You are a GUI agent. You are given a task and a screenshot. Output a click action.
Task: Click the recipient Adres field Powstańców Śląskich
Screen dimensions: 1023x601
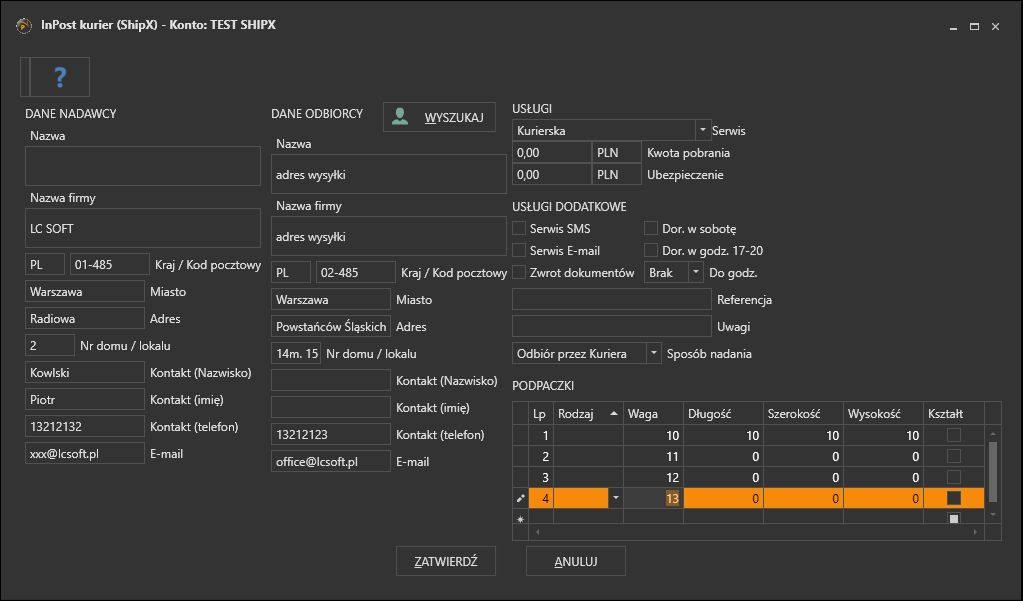331,326
